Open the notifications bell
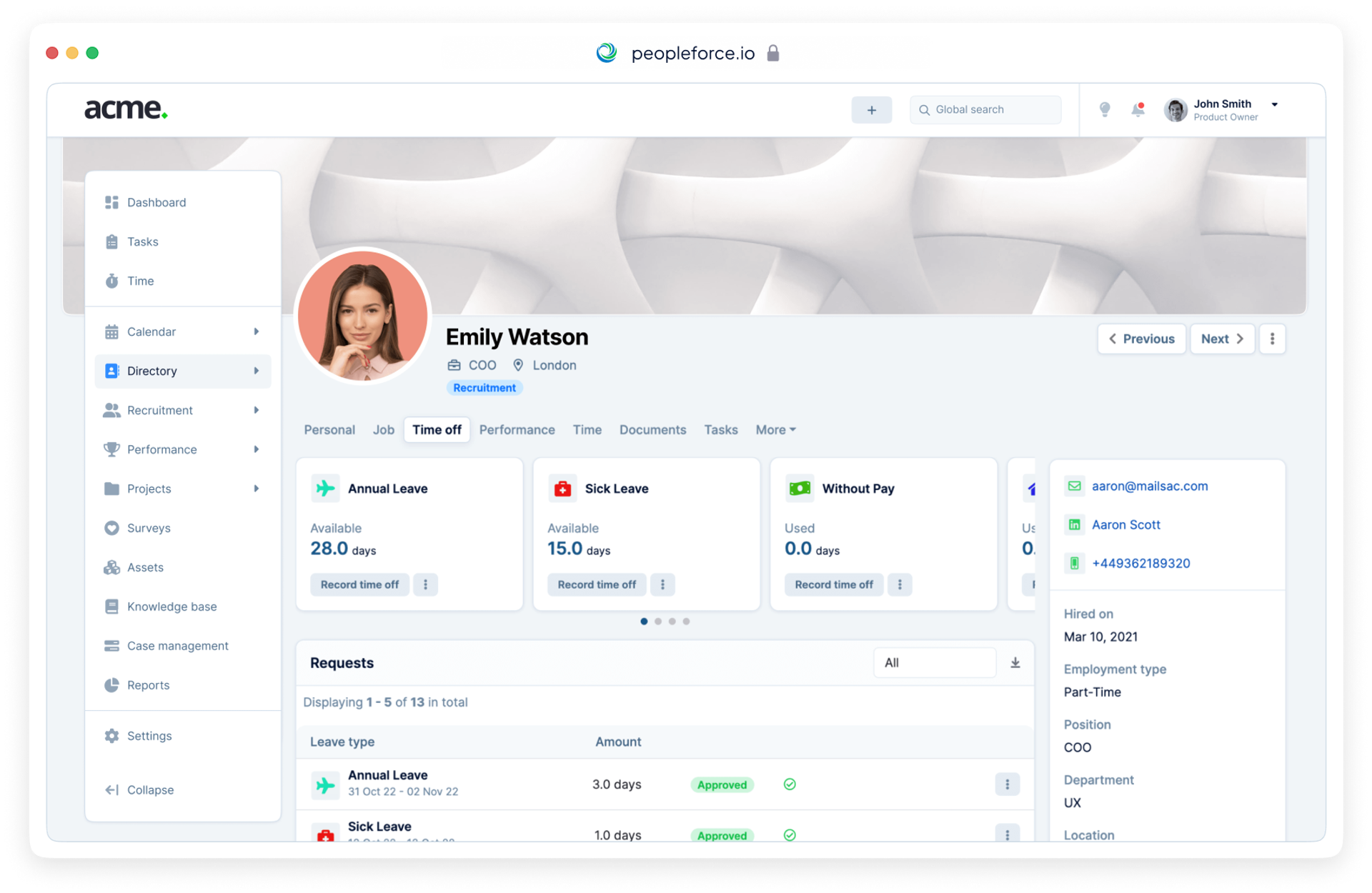The height and width of the screenshot is (893, 1372). coord(1138,109)
